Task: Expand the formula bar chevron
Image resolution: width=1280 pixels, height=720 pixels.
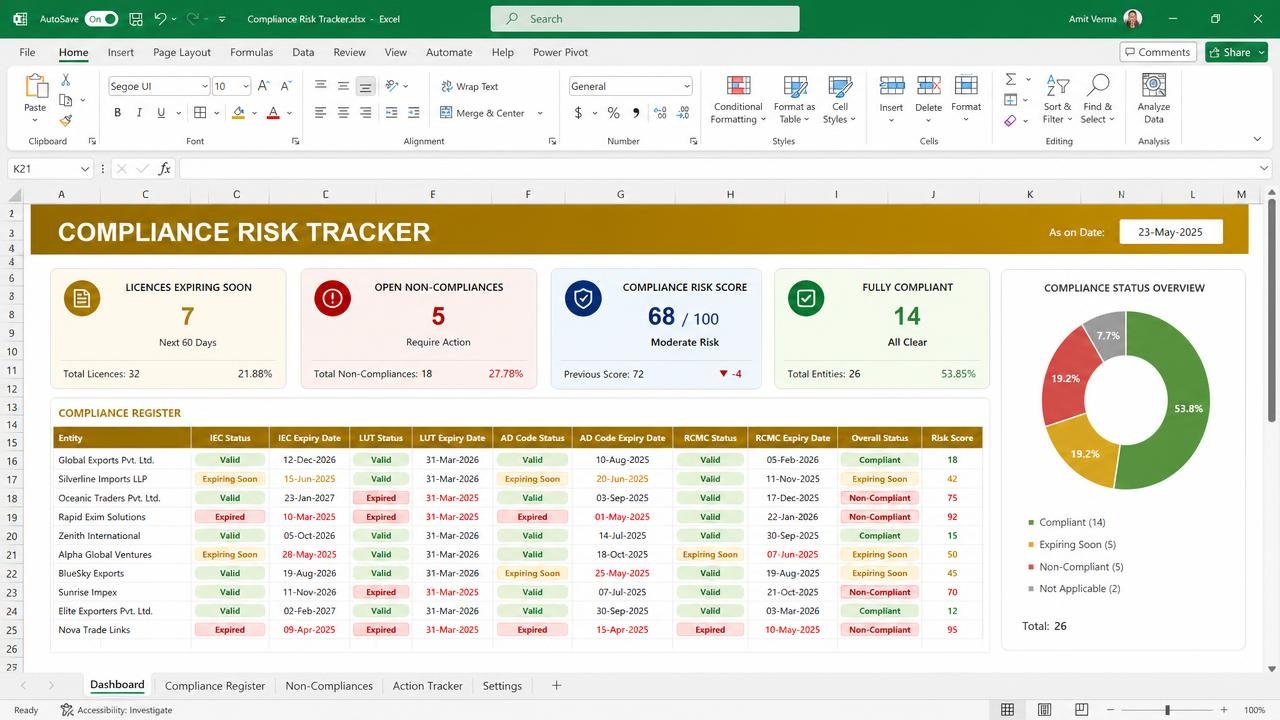Action: (x=1265, y=169)
